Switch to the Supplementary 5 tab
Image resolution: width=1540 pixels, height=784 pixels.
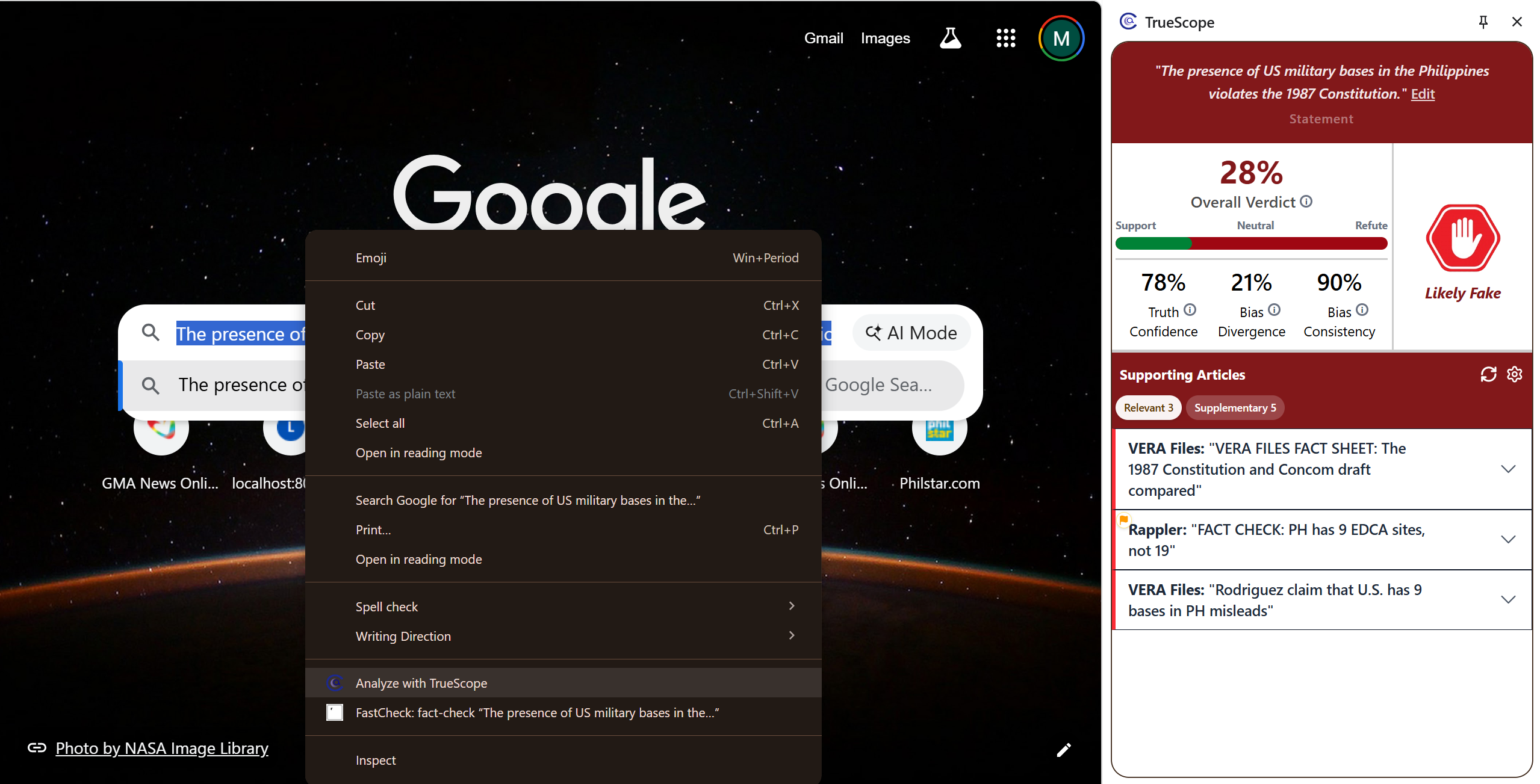click(1235, 408)
